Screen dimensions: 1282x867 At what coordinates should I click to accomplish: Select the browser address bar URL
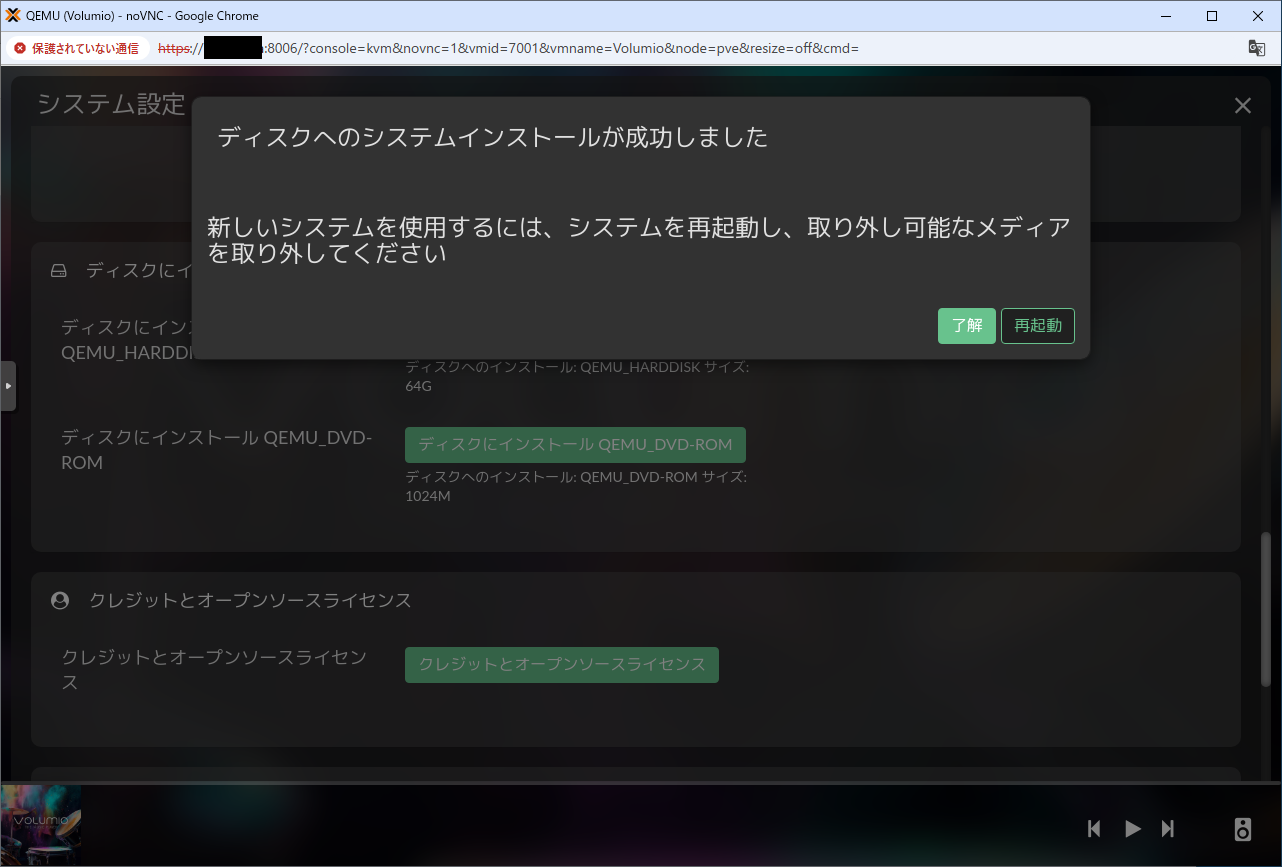(x=508, y=48)
